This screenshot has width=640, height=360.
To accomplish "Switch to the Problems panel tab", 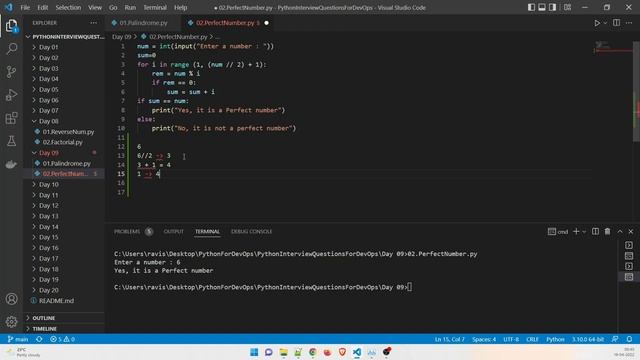I will tap(127, 231).
